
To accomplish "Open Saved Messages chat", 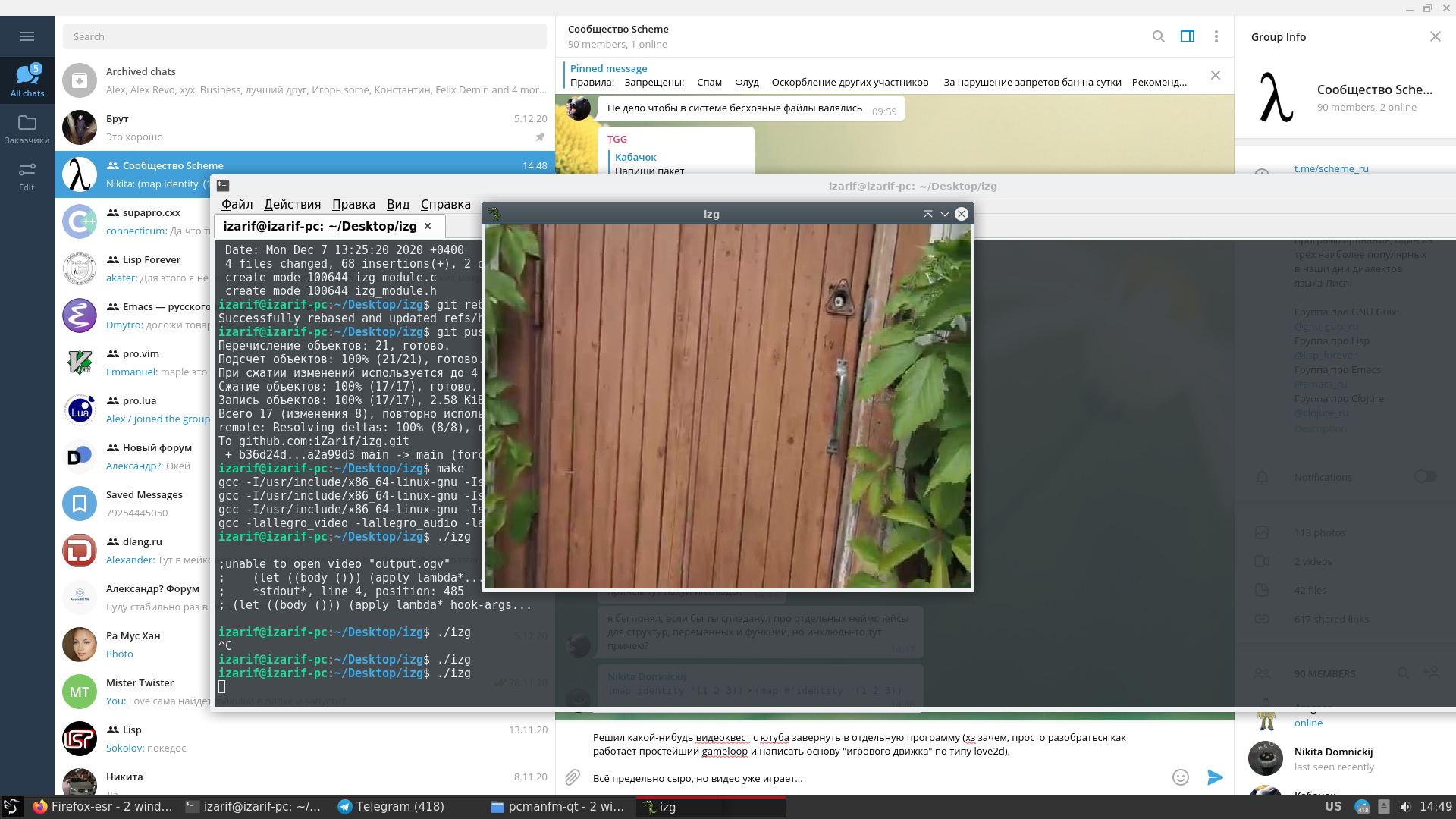I will point(133,504).
